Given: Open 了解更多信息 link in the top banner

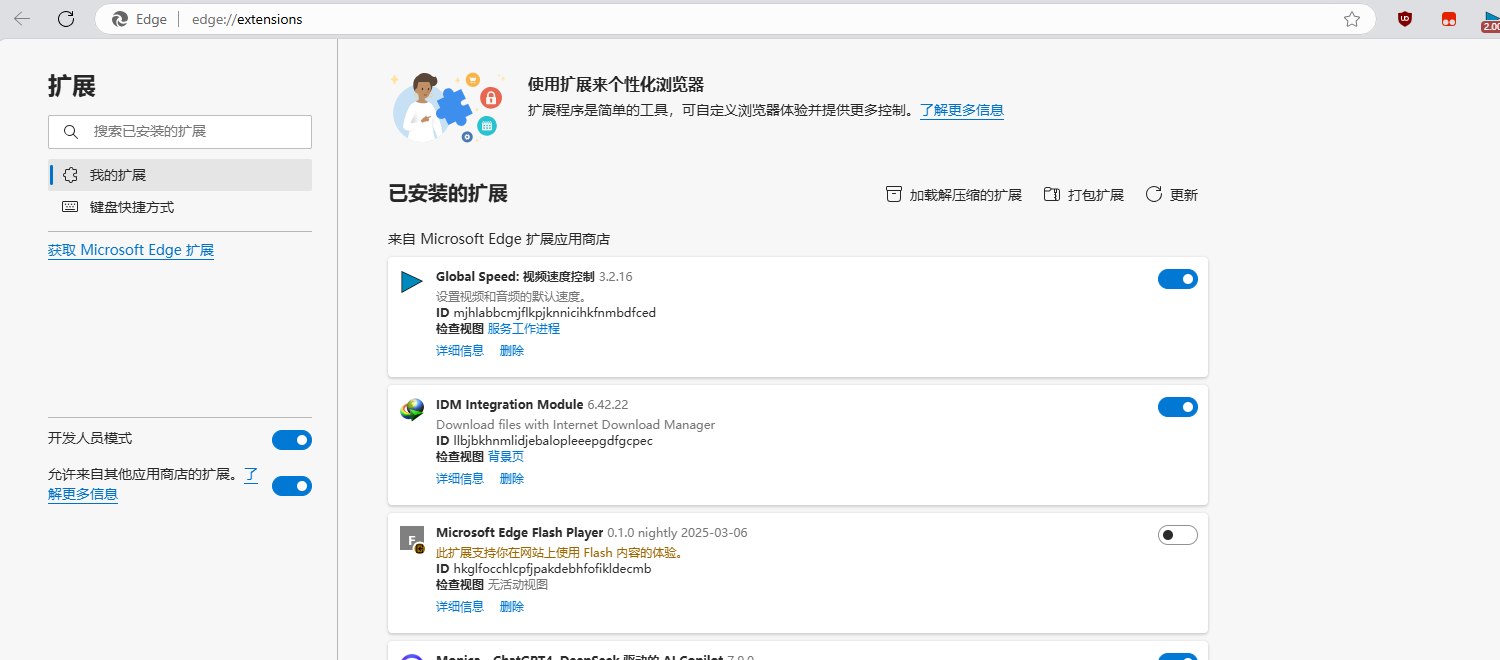Looking at the screenshot, I should [962, 110].
